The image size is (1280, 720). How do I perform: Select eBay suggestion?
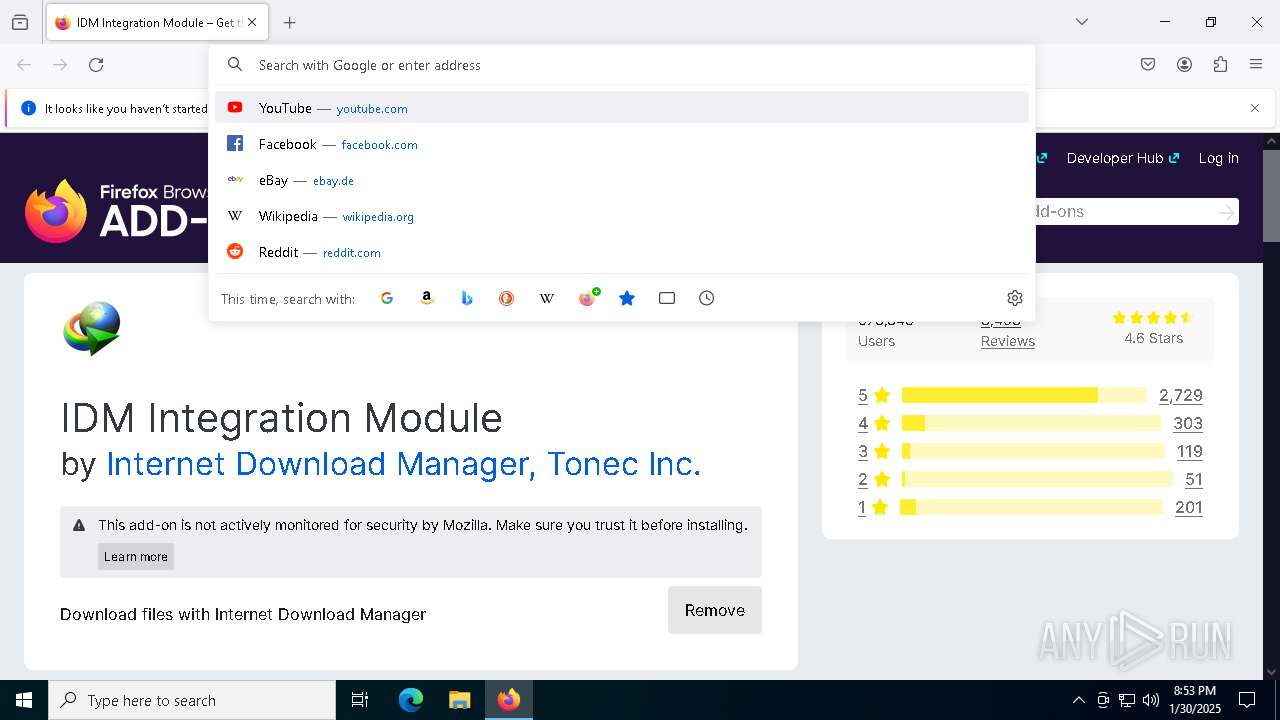tap(622, 180)
